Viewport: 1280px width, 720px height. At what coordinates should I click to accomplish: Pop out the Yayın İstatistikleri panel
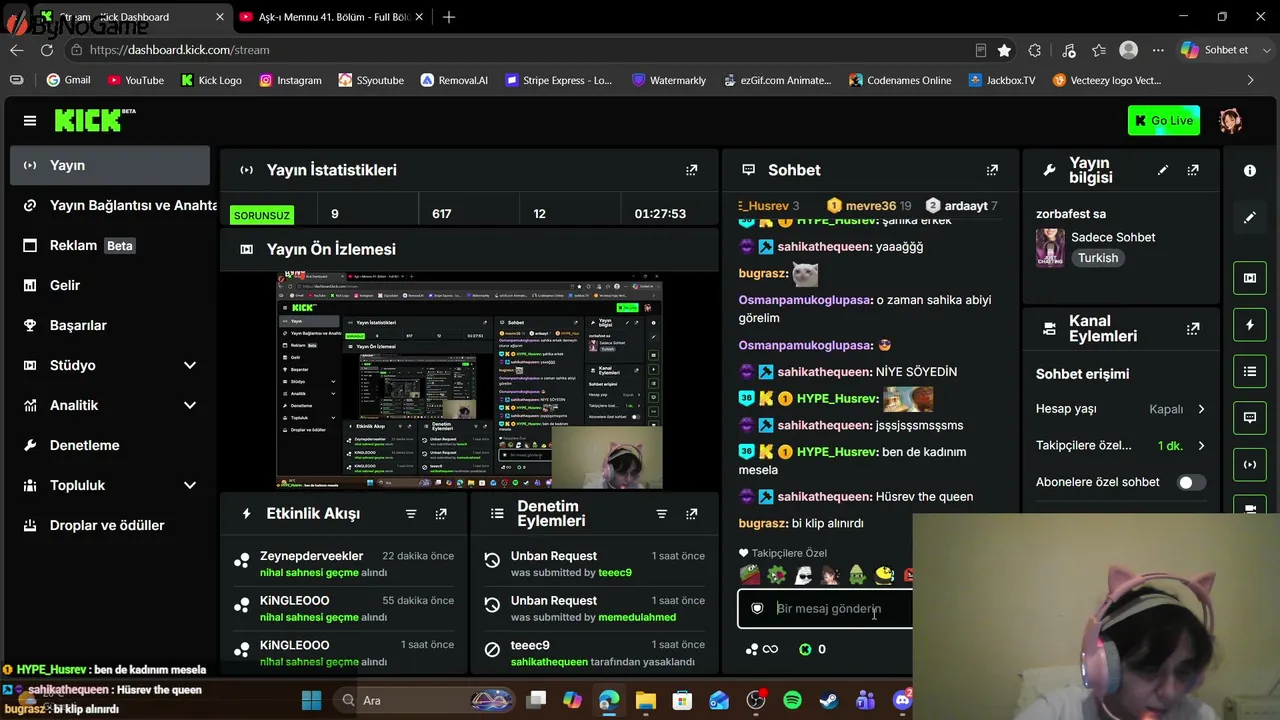(x=691, y=170)
